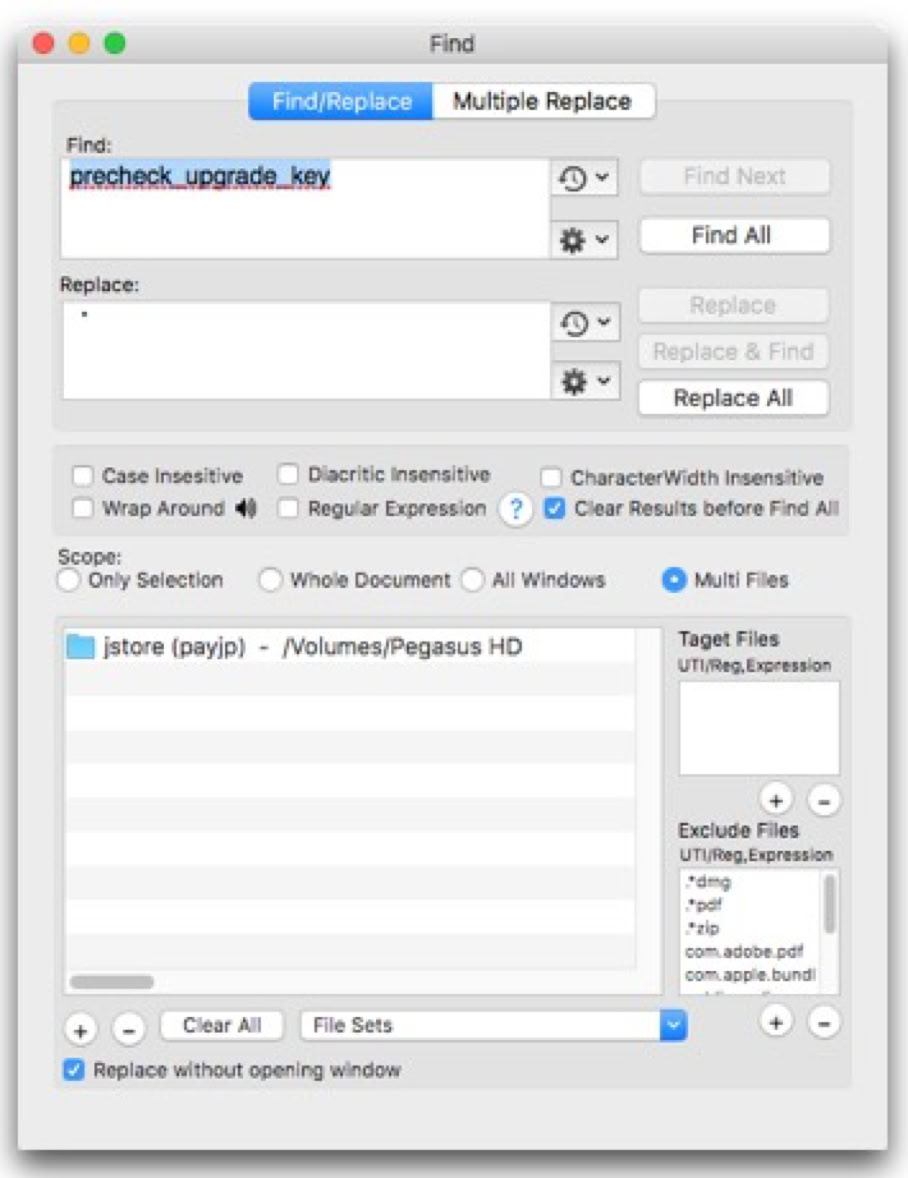Click the Wrap Around speaker icon
This screenshot has height=1178, width=908.
246,509
